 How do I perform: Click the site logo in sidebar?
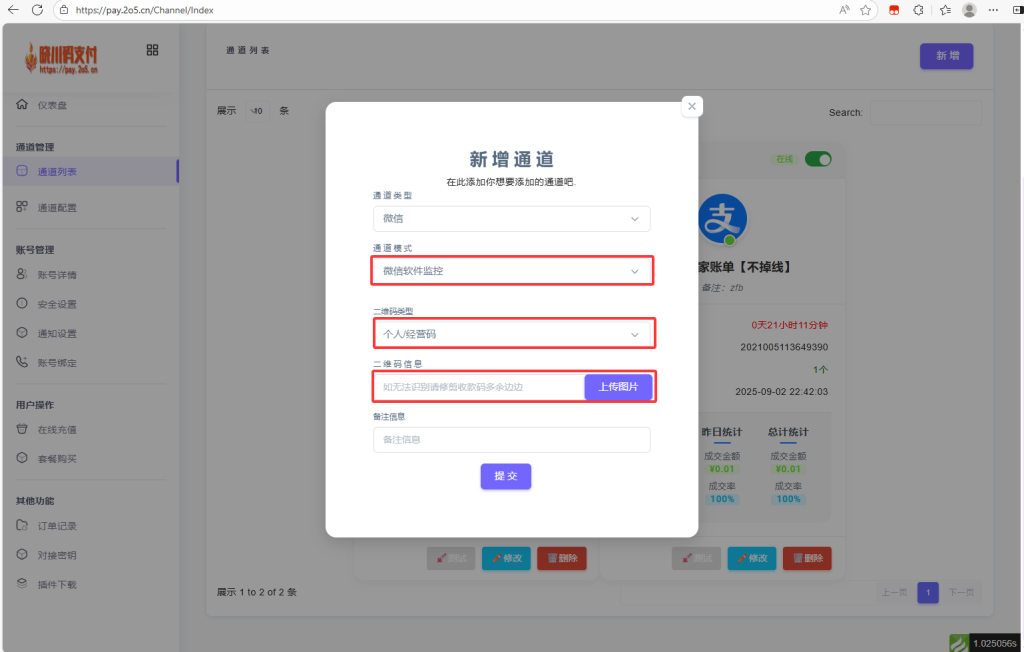62,58
